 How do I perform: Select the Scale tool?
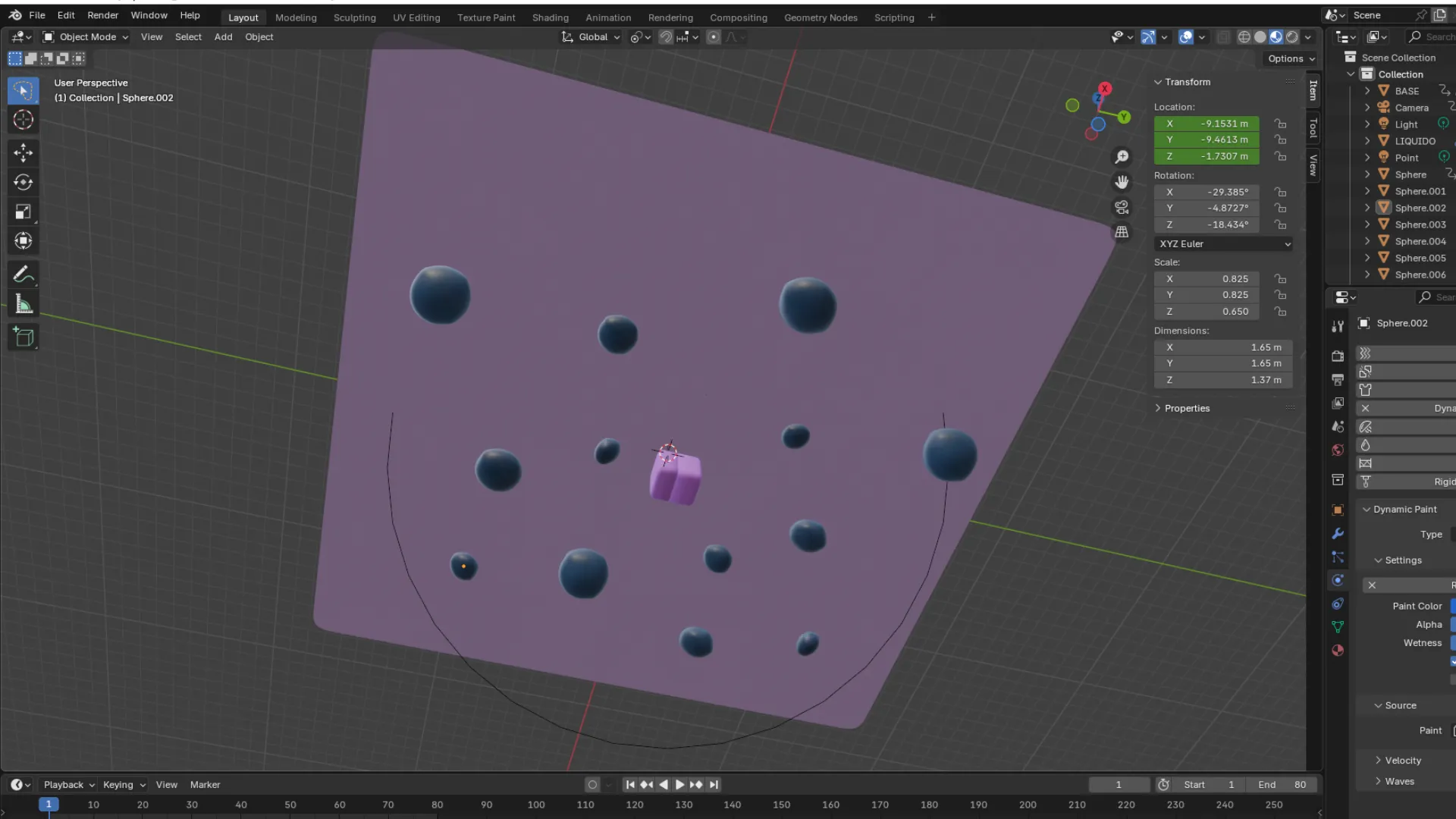[23, 212]
